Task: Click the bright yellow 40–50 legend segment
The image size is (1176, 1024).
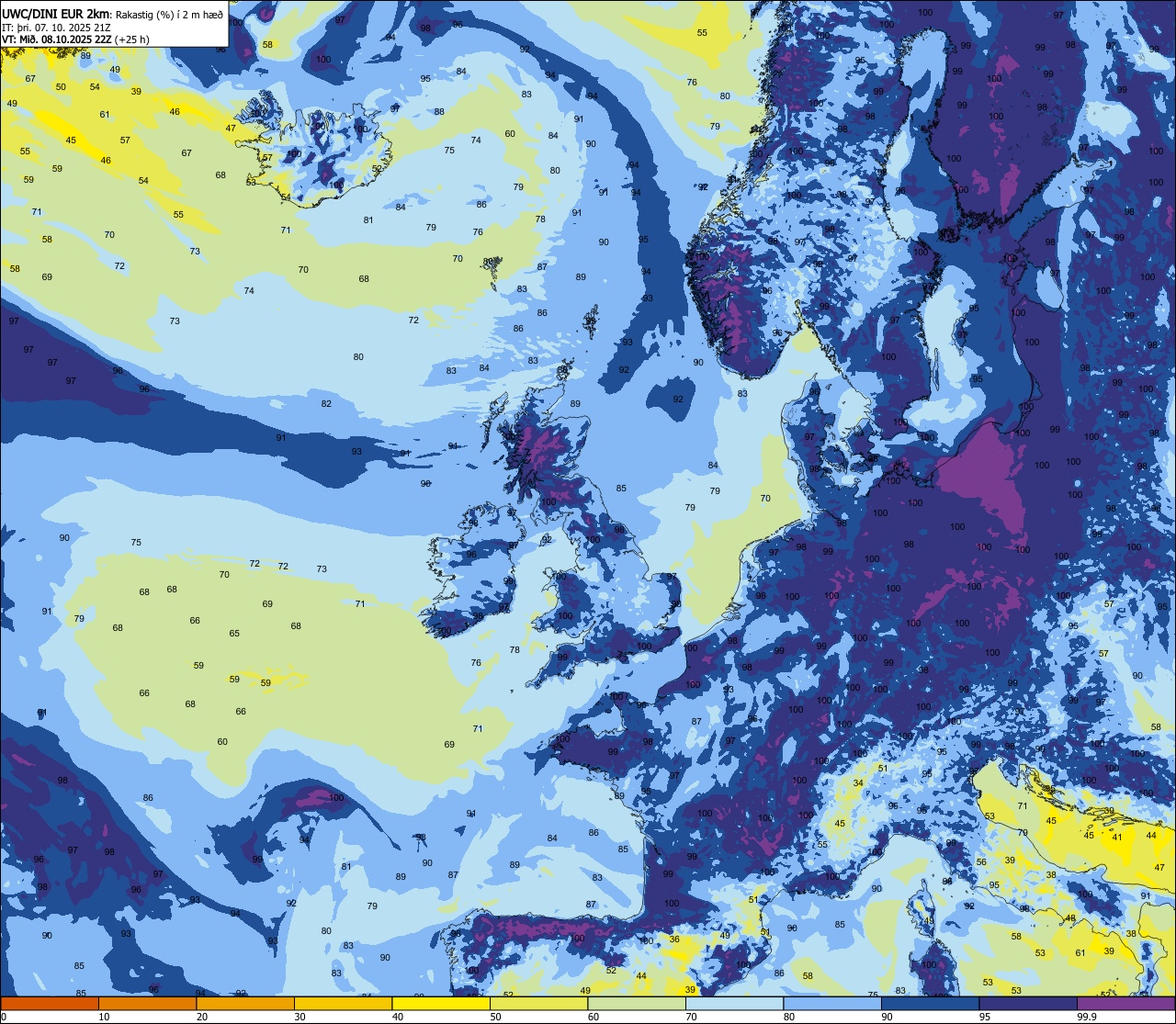Action: point(441,1003)
